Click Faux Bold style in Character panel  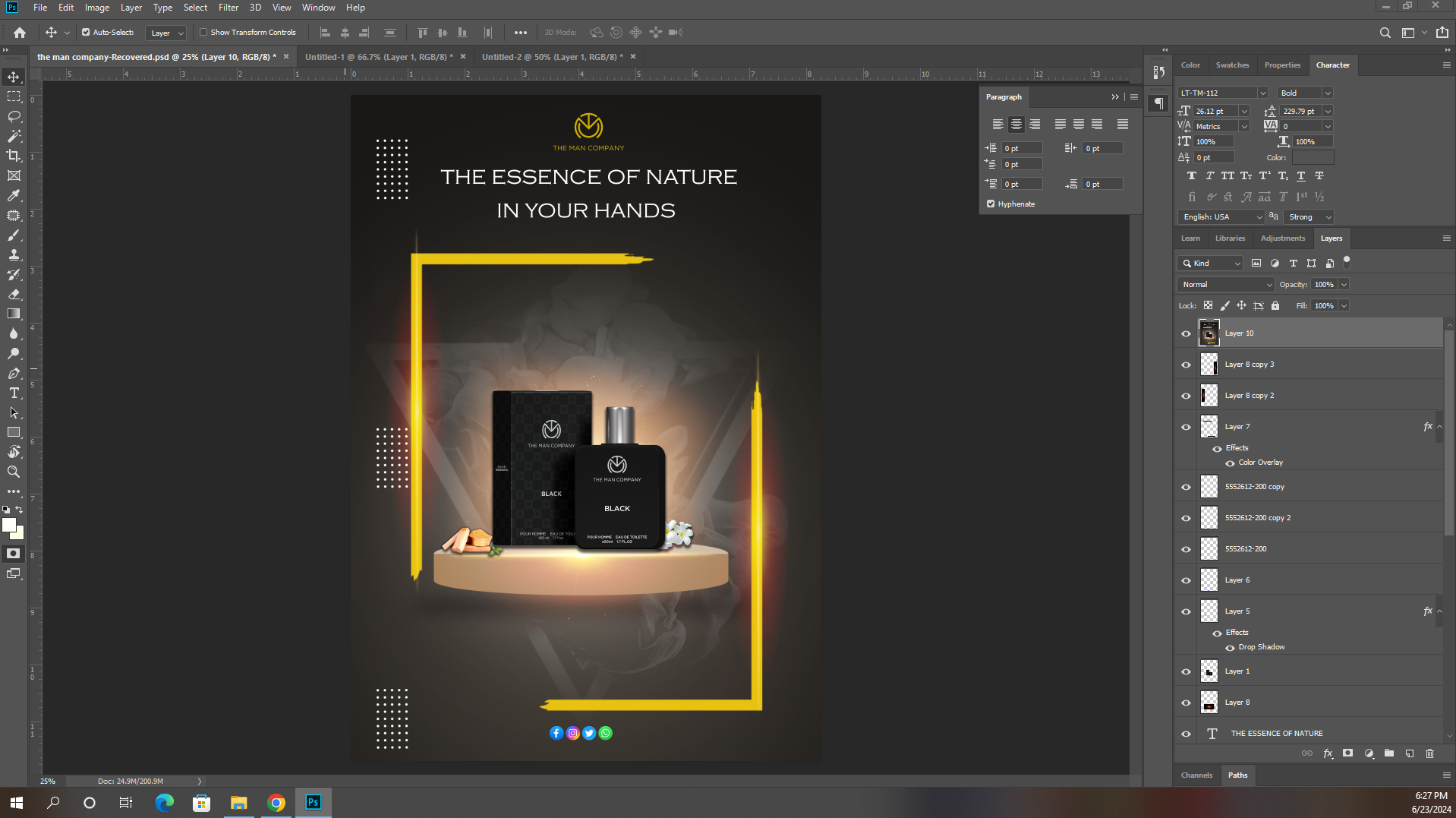pos(1191,176)
